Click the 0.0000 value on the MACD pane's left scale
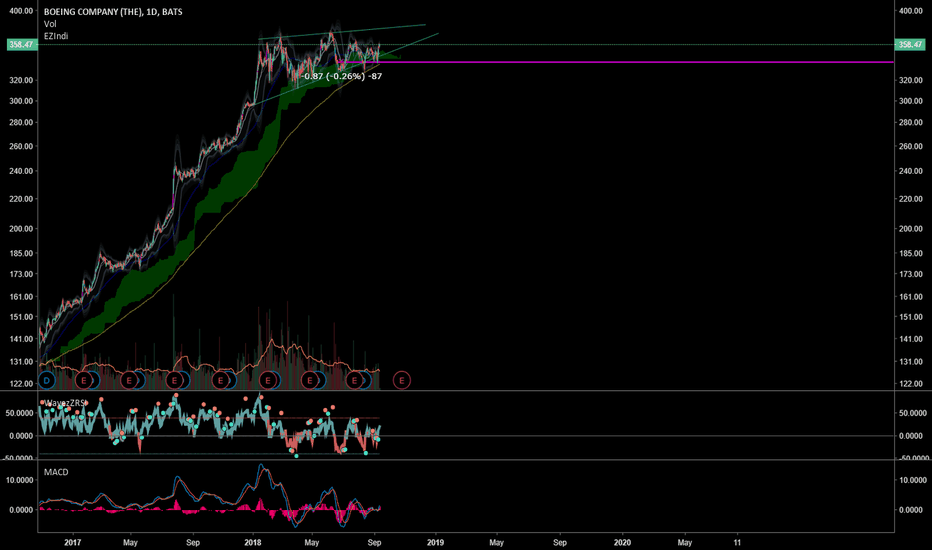Viewport: 932px width, 550px height. tap(21, 510)
